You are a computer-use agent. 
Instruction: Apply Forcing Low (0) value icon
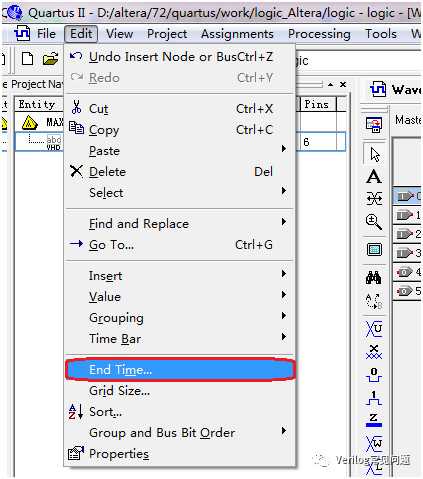374,375
